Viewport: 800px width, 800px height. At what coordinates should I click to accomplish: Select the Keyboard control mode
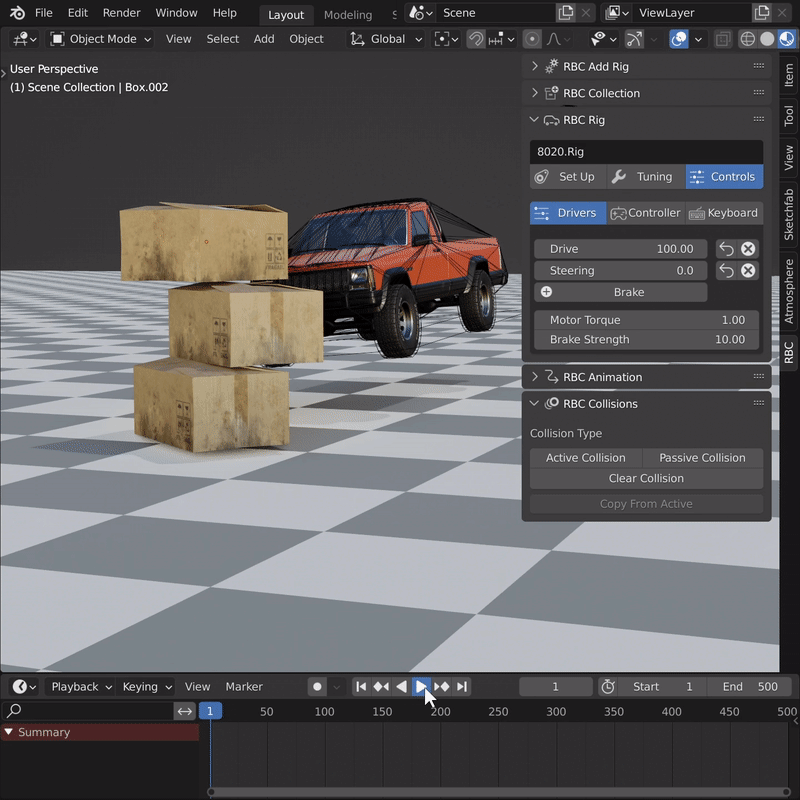[x=724, y=213]
